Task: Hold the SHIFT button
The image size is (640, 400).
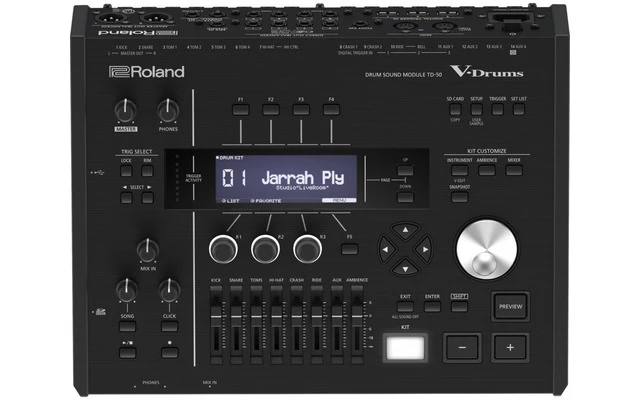Action: (459, 307)
